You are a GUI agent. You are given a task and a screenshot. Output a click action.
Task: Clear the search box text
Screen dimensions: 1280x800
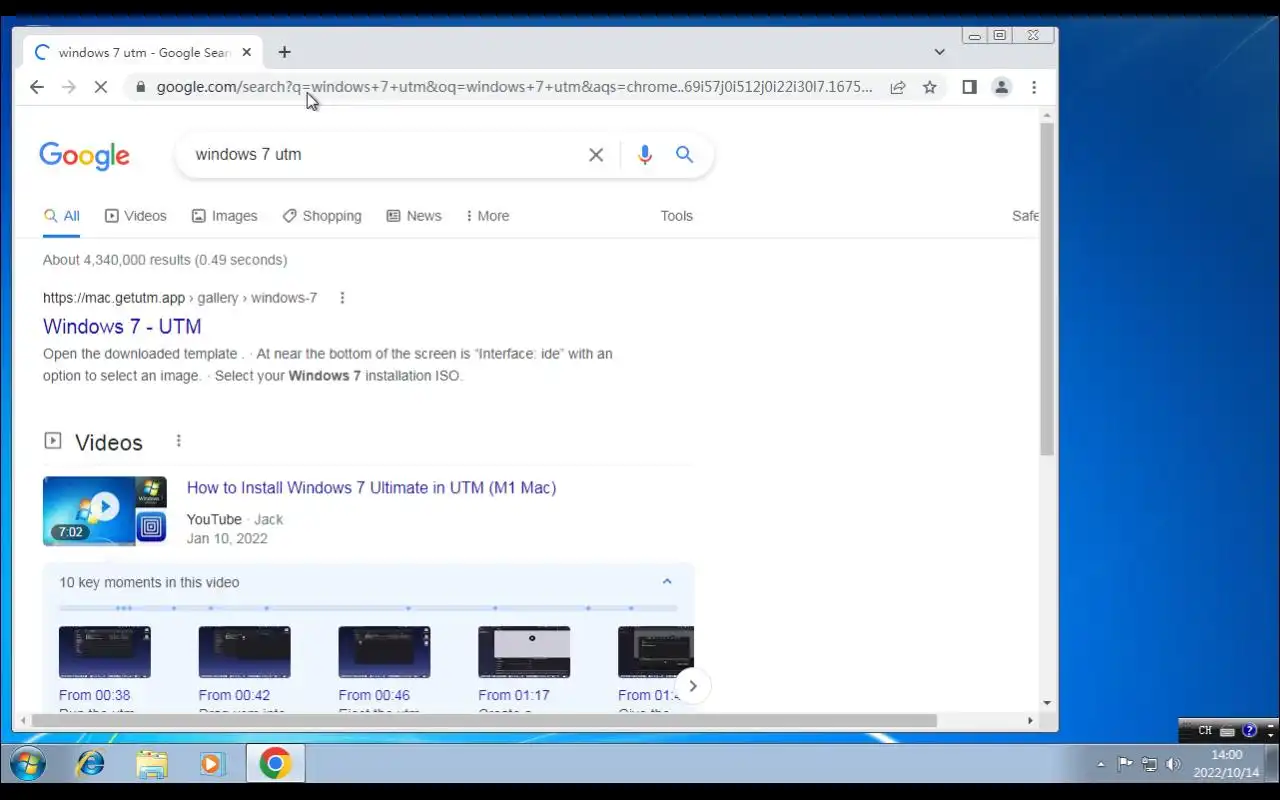596,154
